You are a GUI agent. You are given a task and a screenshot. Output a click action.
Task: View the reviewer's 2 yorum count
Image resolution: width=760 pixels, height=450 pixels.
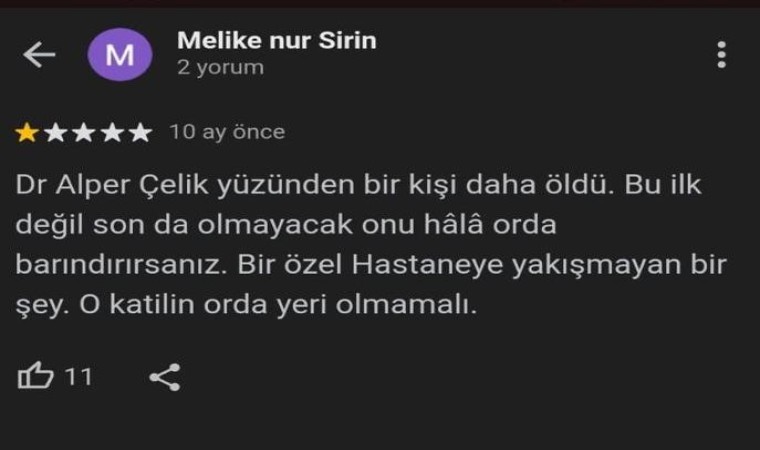coord(221,67)
